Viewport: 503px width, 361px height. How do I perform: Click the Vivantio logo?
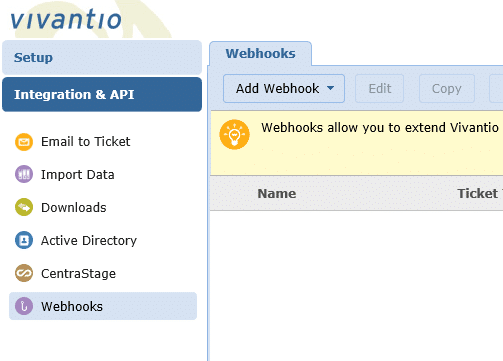[66, 19]
